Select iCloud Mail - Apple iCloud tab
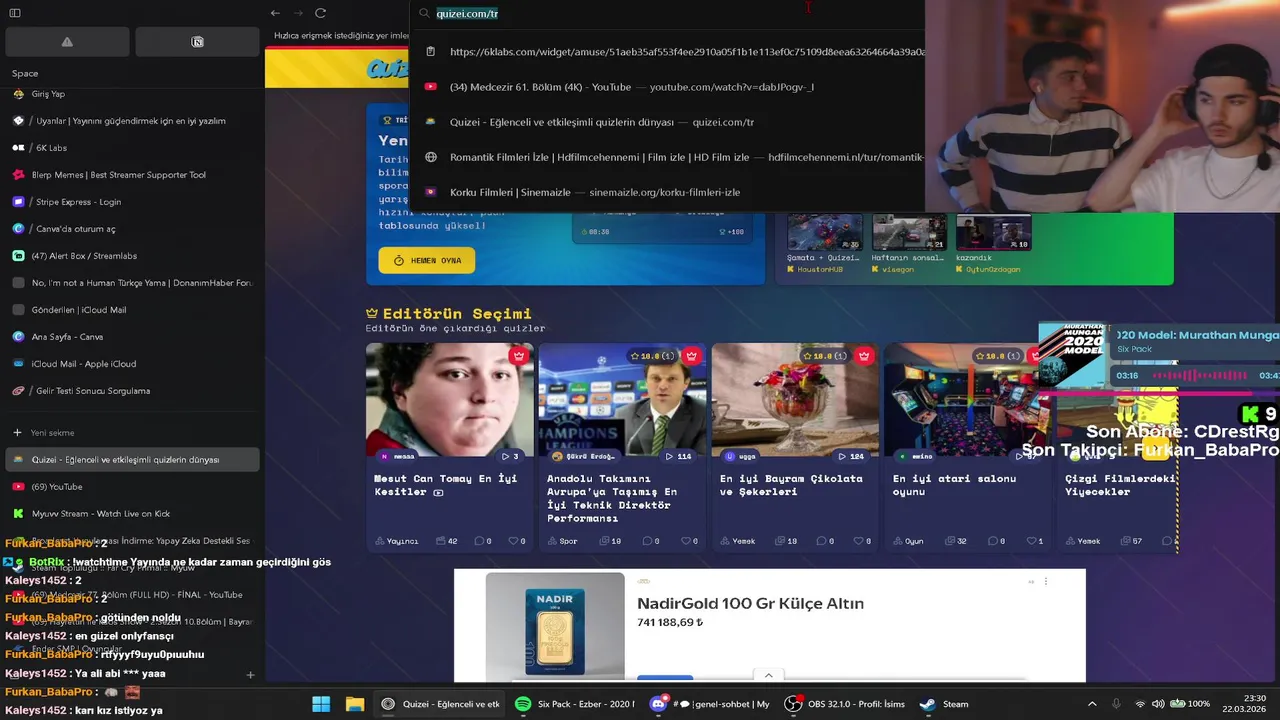Viewport: 1280px width, 720px height. (132, 364)
